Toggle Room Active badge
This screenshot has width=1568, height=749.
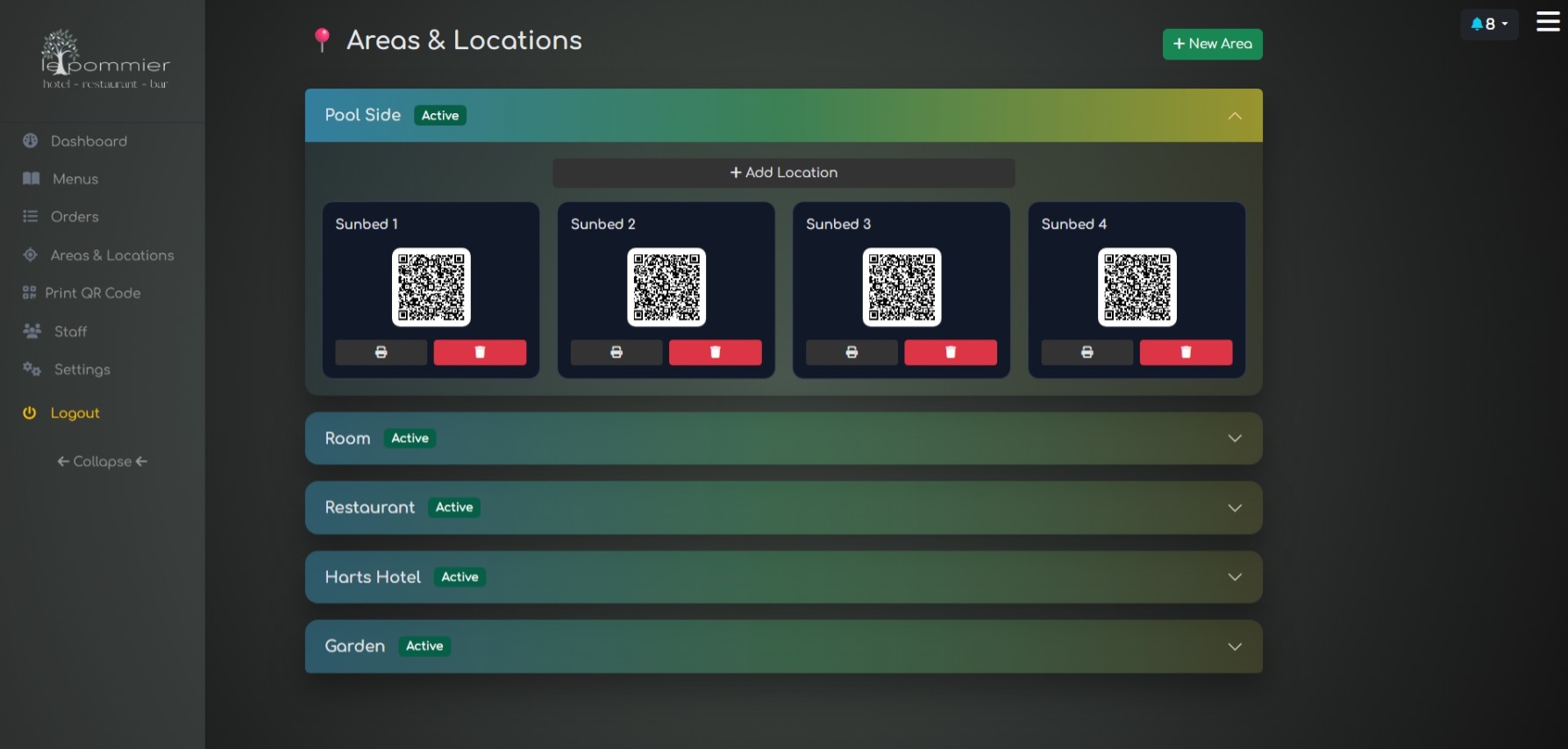pos(410,439)
